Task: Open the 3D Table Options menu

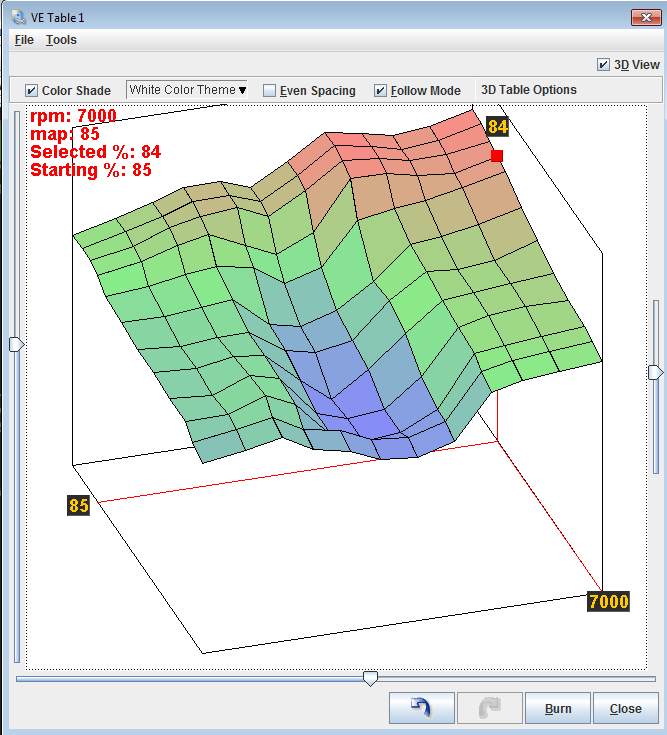Action: click(x=528, y=90)
